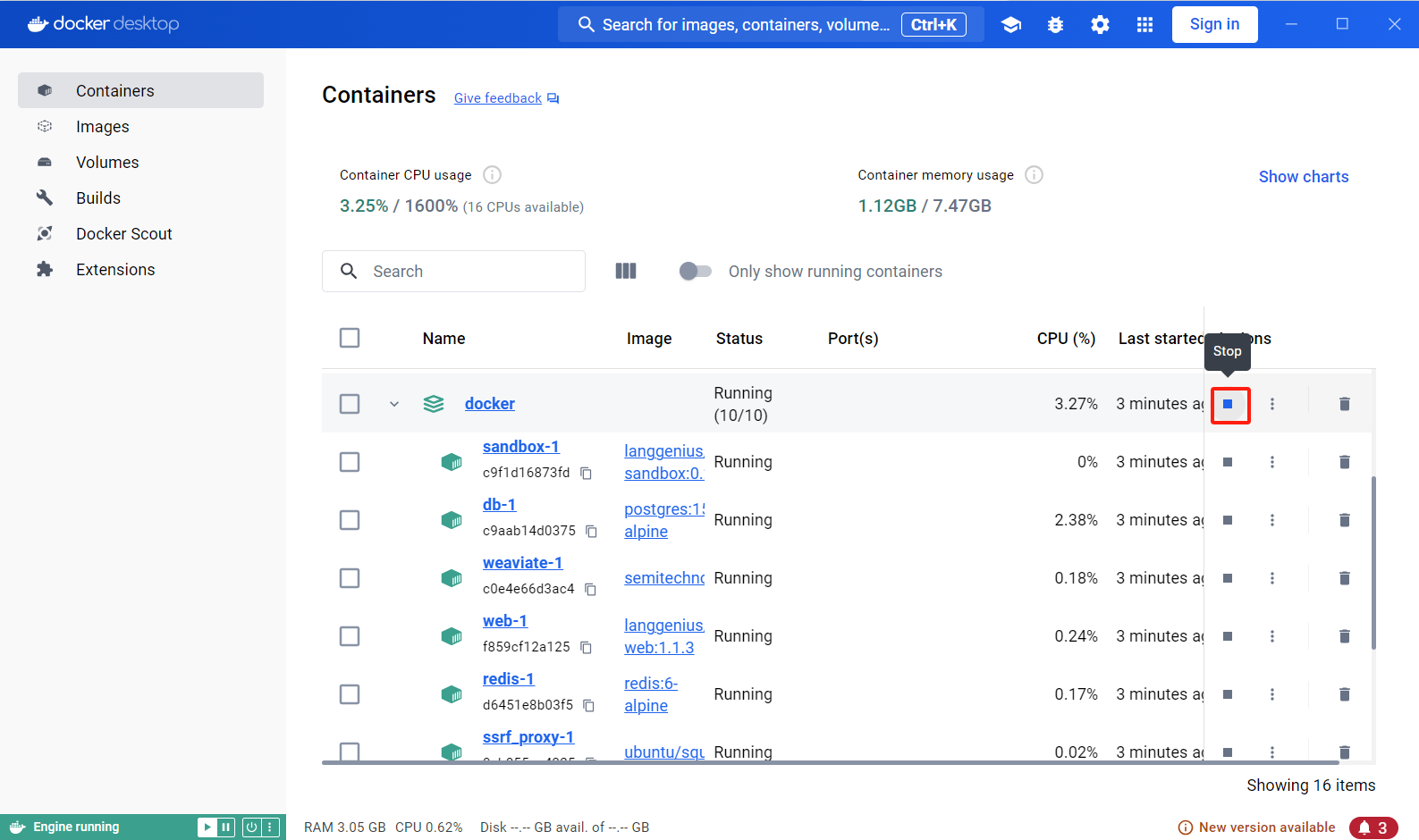This screenshot has width=1419, height=840.
Task: Open the docker stack name link
Action: tap(490, 404)
